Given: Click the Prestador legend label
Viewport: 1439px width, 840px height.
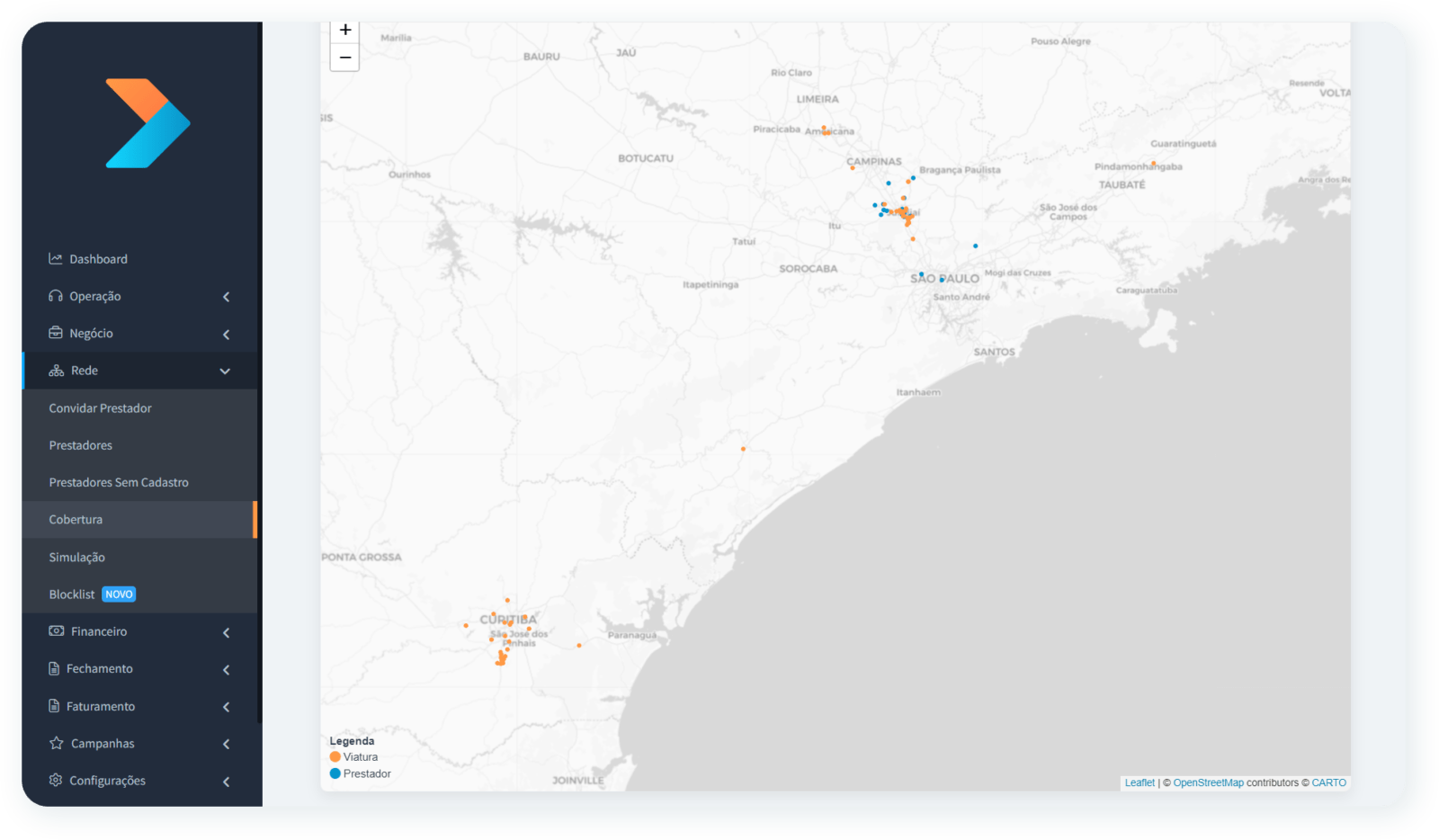Looking at the screenshot, I should [x=367, y=773].
